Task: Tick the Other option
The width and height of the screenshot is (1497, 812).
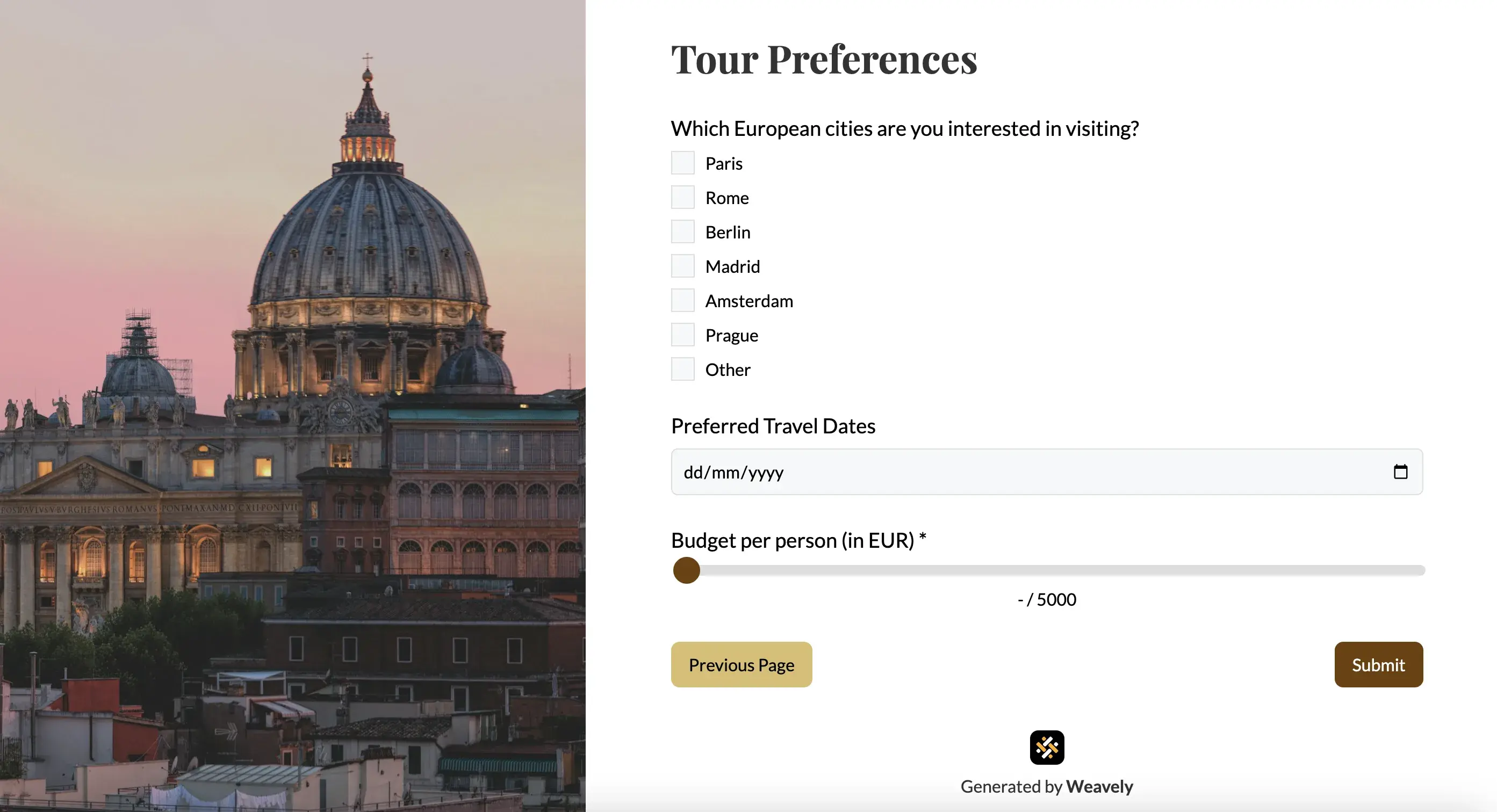Action: [682, 368]
